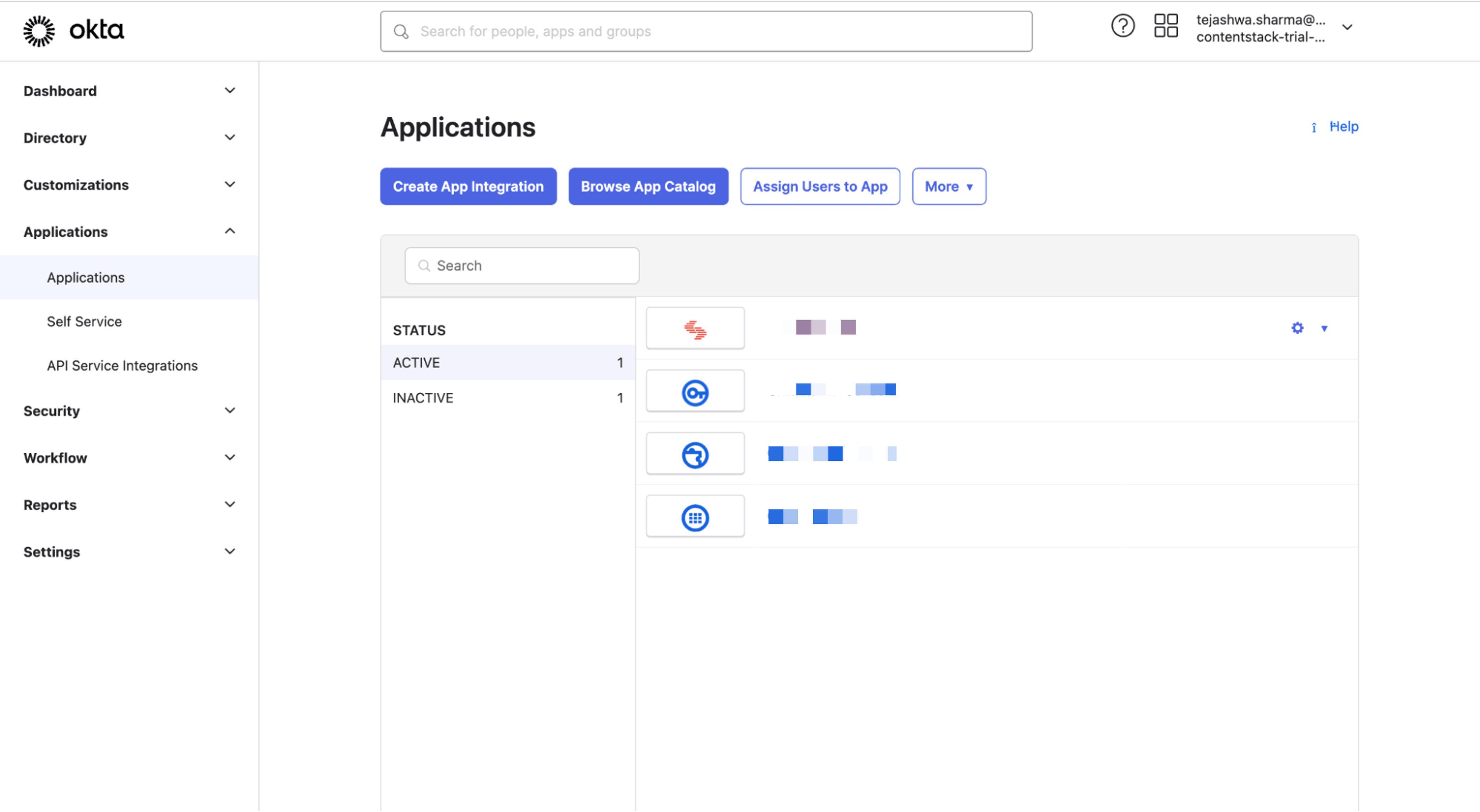Focus the applications list Search field
Image resolution: width=1480 pixels, height=812 pixels.
point(522,266)
